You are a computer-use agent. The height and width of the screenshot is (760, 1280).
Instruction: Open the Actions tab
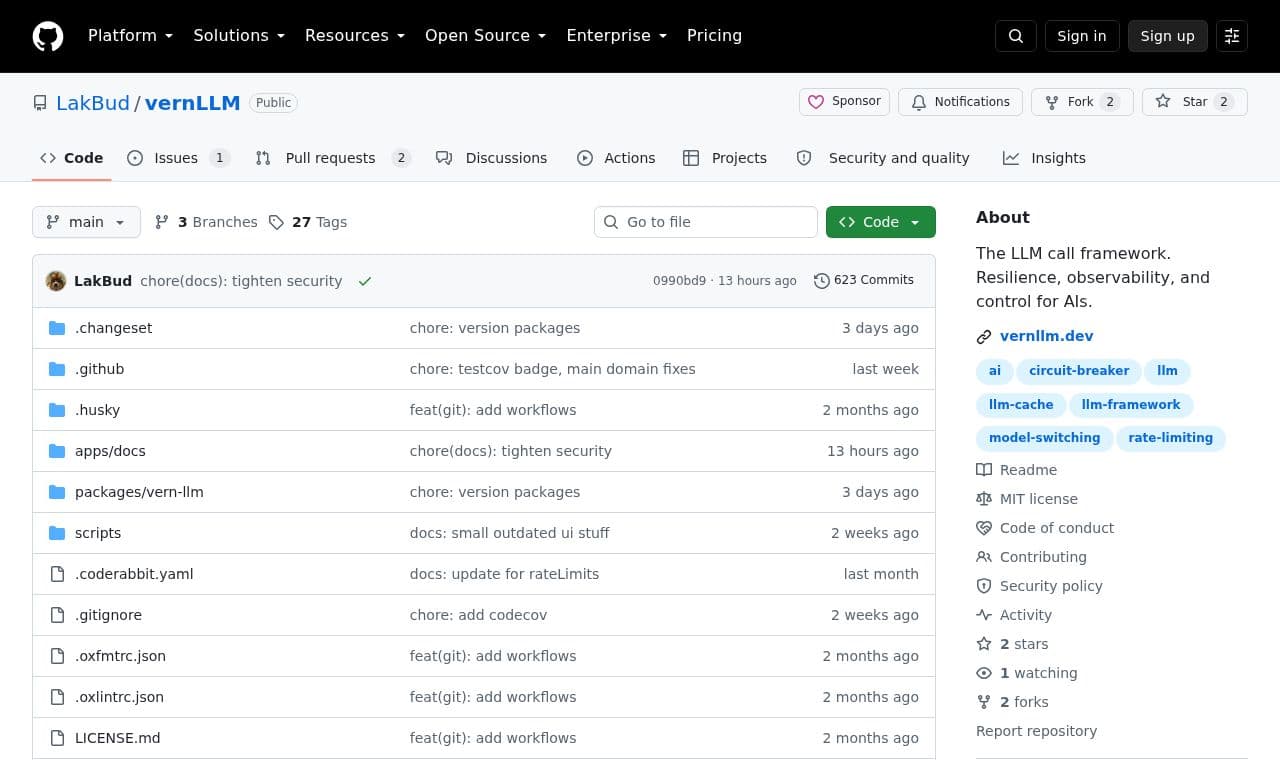[x=616, y=158]
